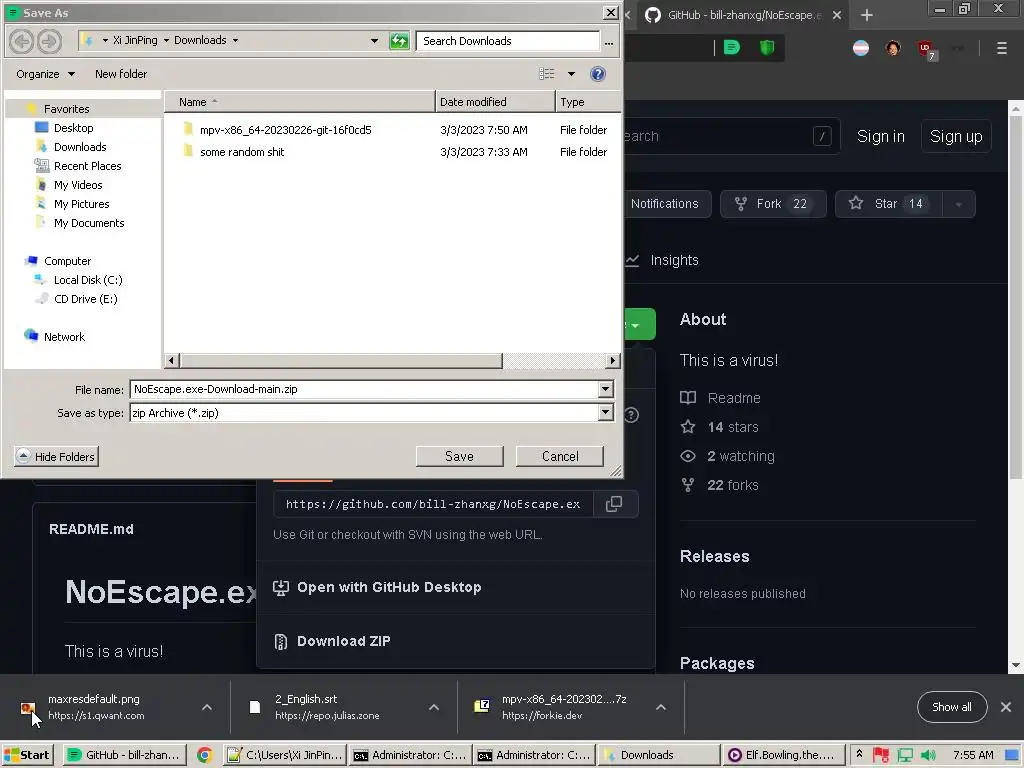Sort files by Type column
The image size is (1024, 768).
tap(588, 102)
